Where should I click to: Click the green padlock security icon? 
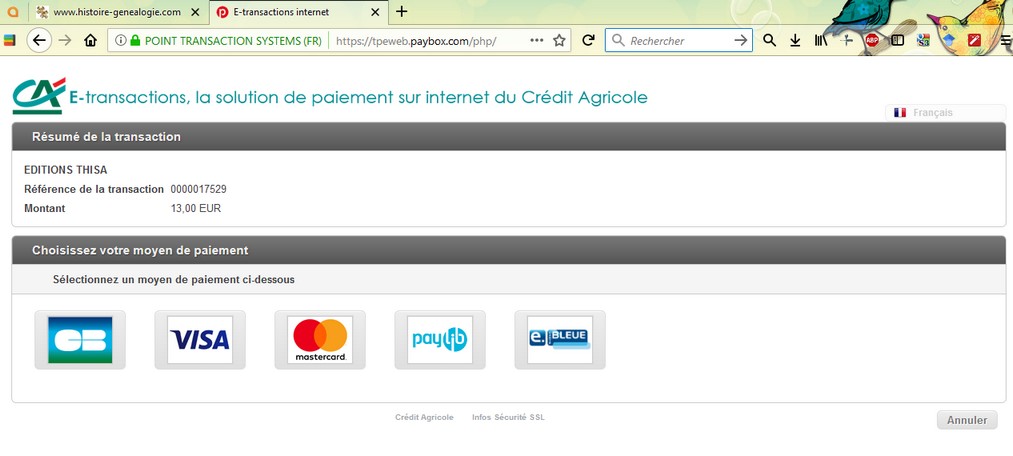[135, 40]
